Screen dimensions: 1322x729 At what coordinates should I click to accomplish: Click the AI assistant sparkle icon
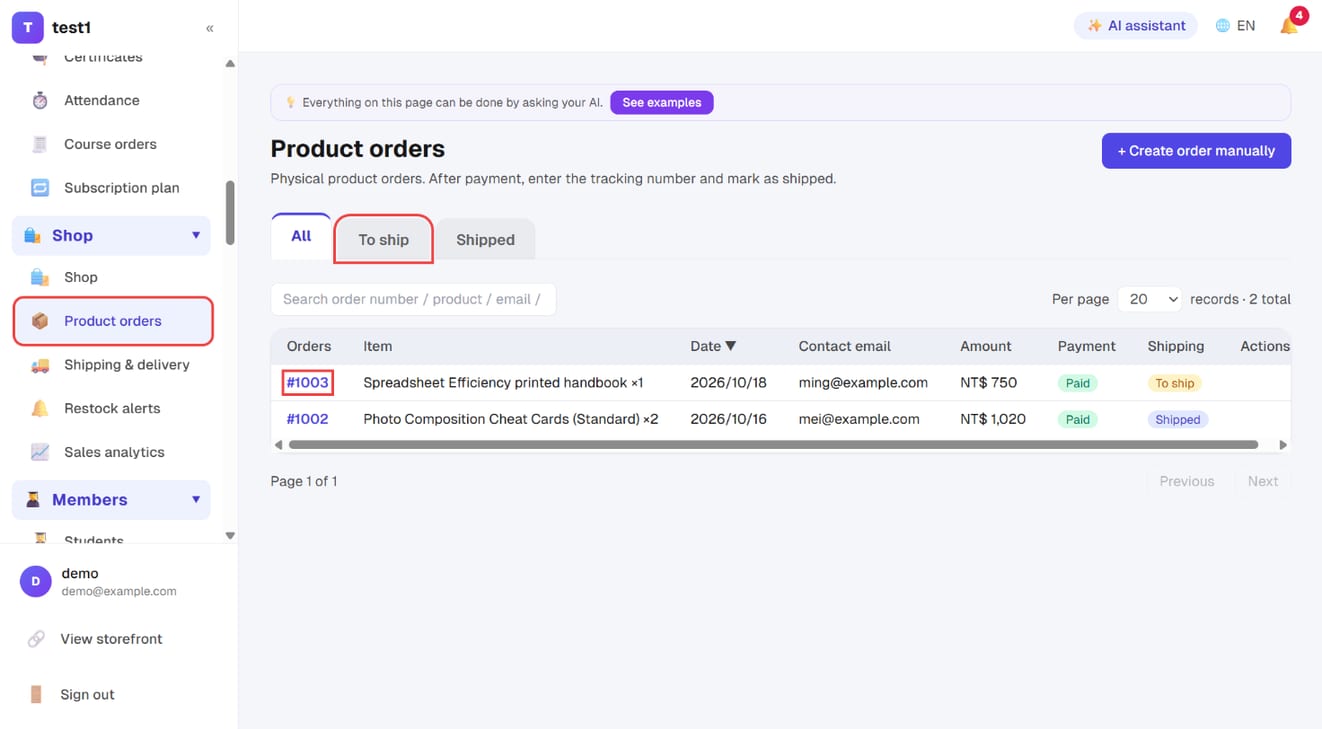tap(1094, 26)
